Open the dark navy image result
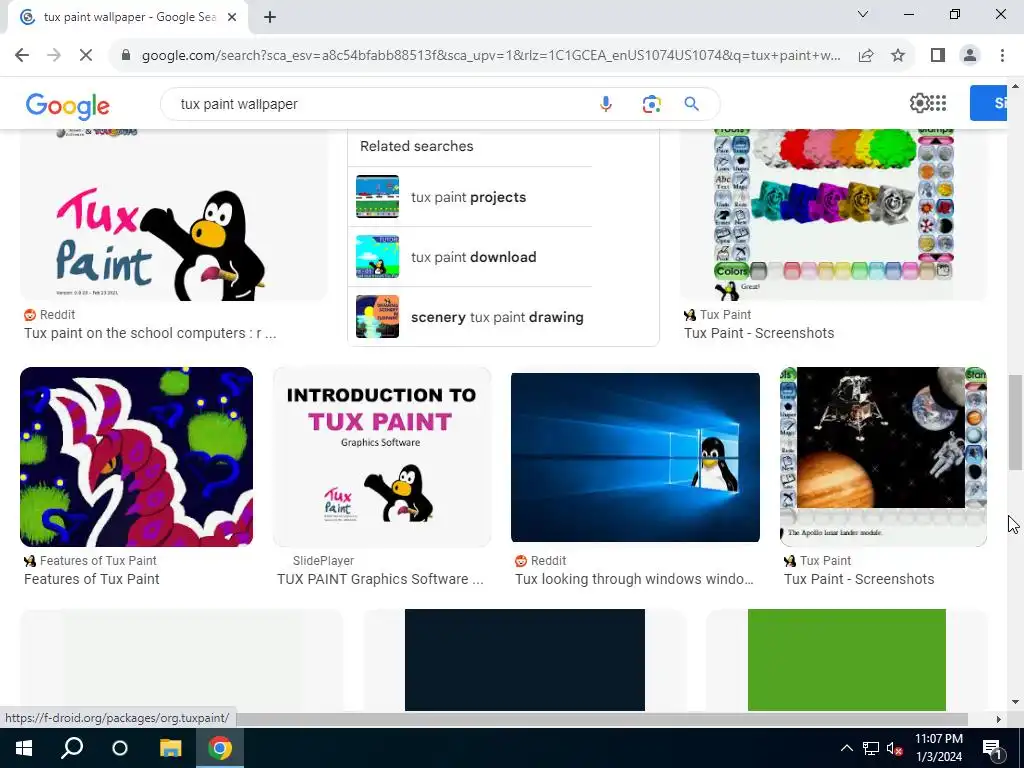The height and width of the screenshot is (768, 1024). [524, 660]
